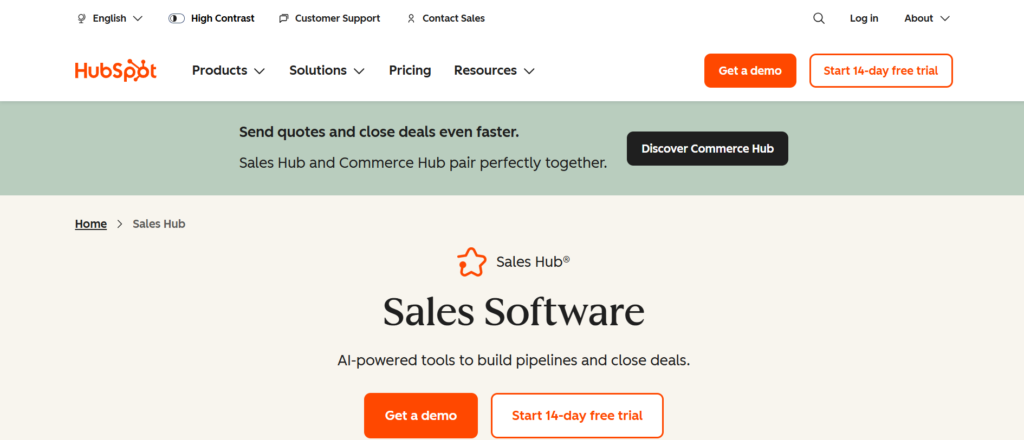Image resolution: width=1024 pixels, height=440 pixels.
Task: Expand the Solutions menu
Action: pyautogui.click(x=327, y=71)
